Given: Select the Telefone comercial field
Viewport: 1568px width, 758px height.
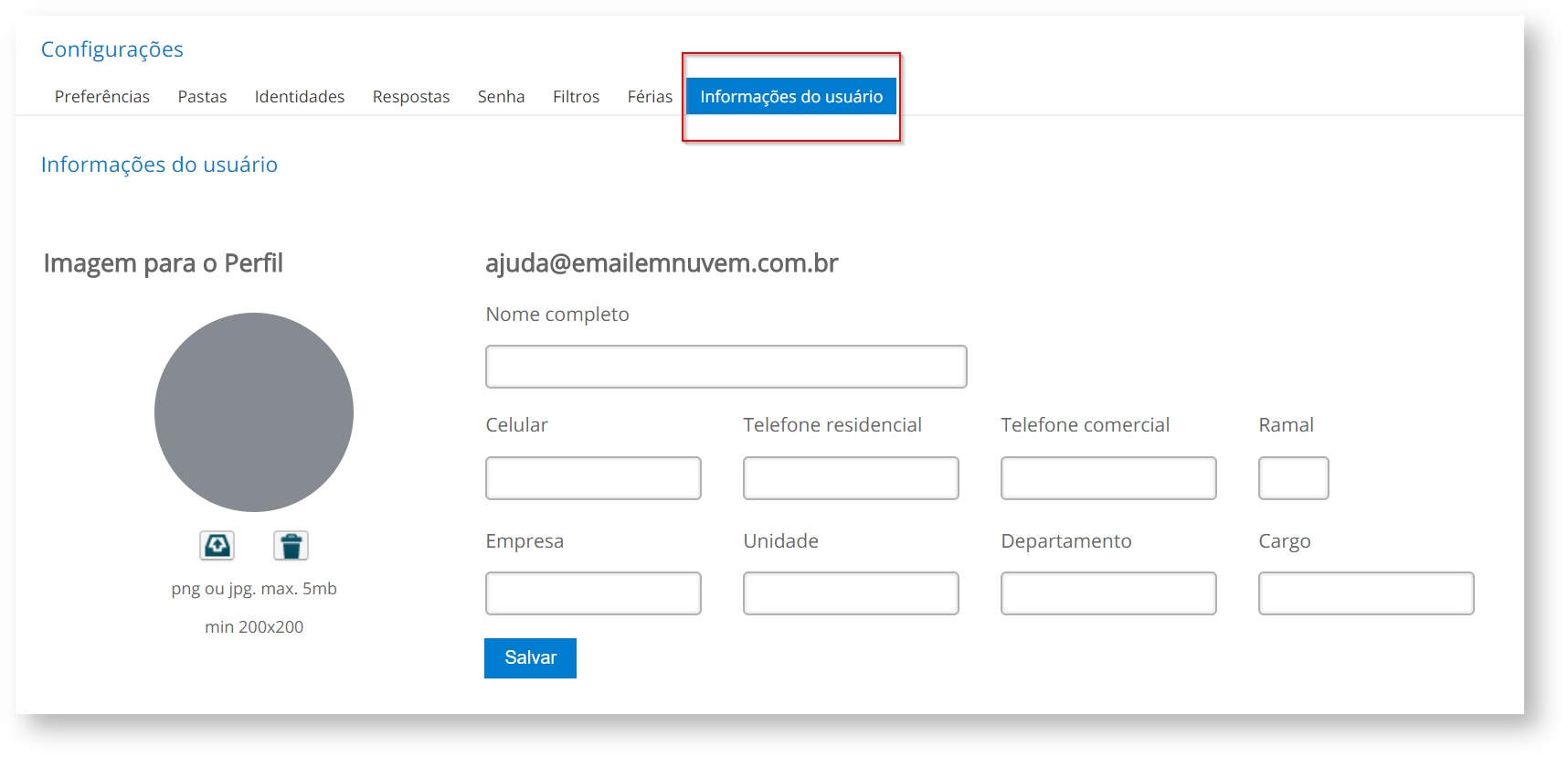Looking at the screenshot, I should point(1108,478).
